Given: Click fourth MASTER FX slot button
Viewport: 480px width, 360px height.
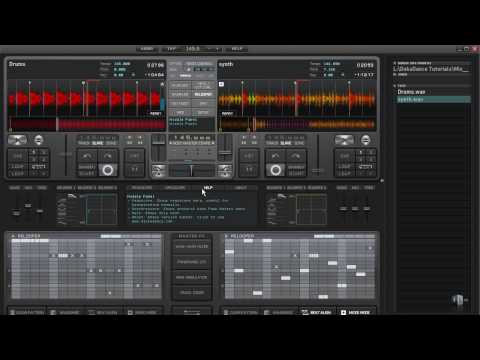Looking at the screenshot, I should click(x=192, y=293).
